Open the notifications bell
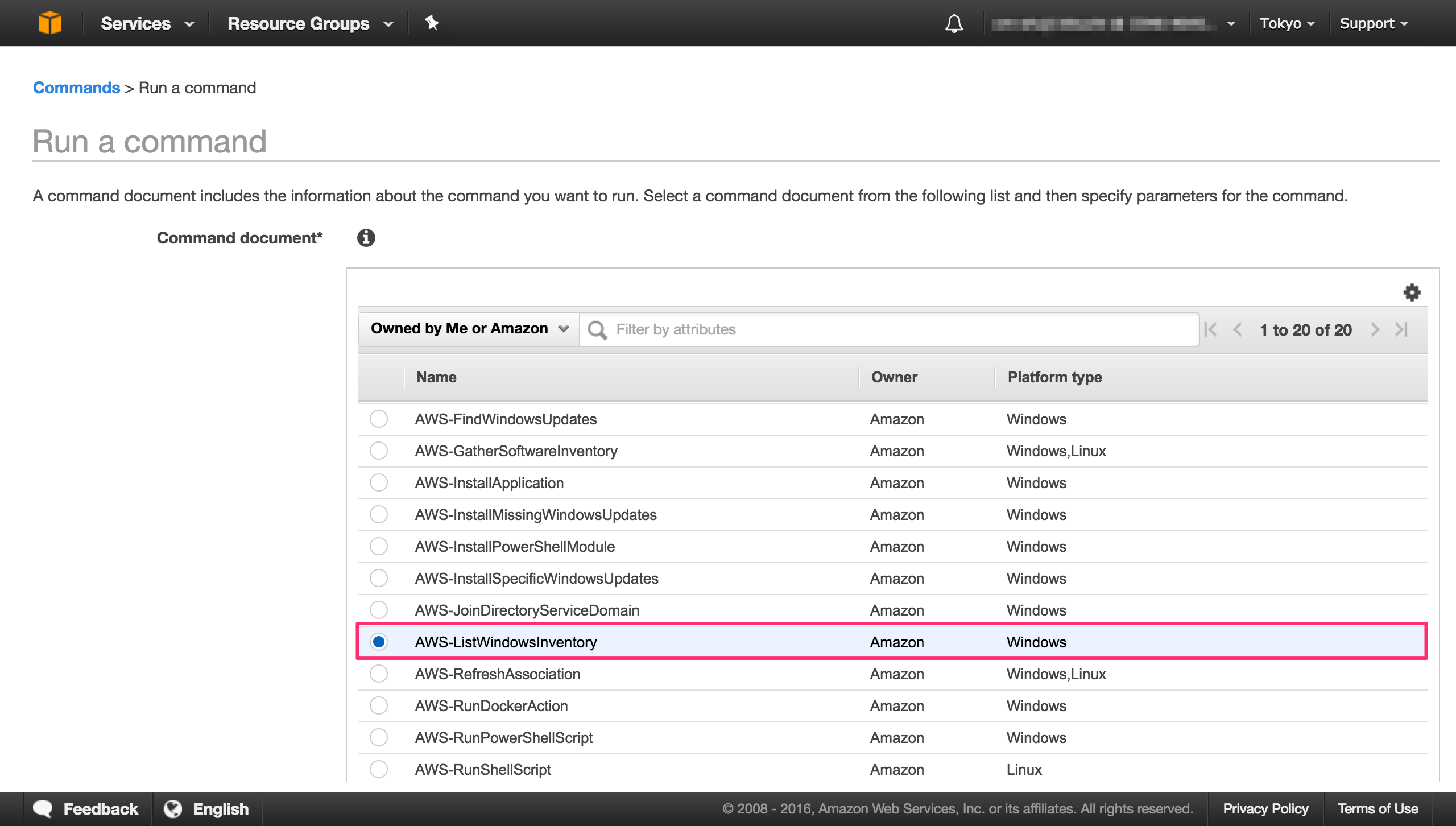Viewport: 1456px width, 826px height. pos(954,23)
